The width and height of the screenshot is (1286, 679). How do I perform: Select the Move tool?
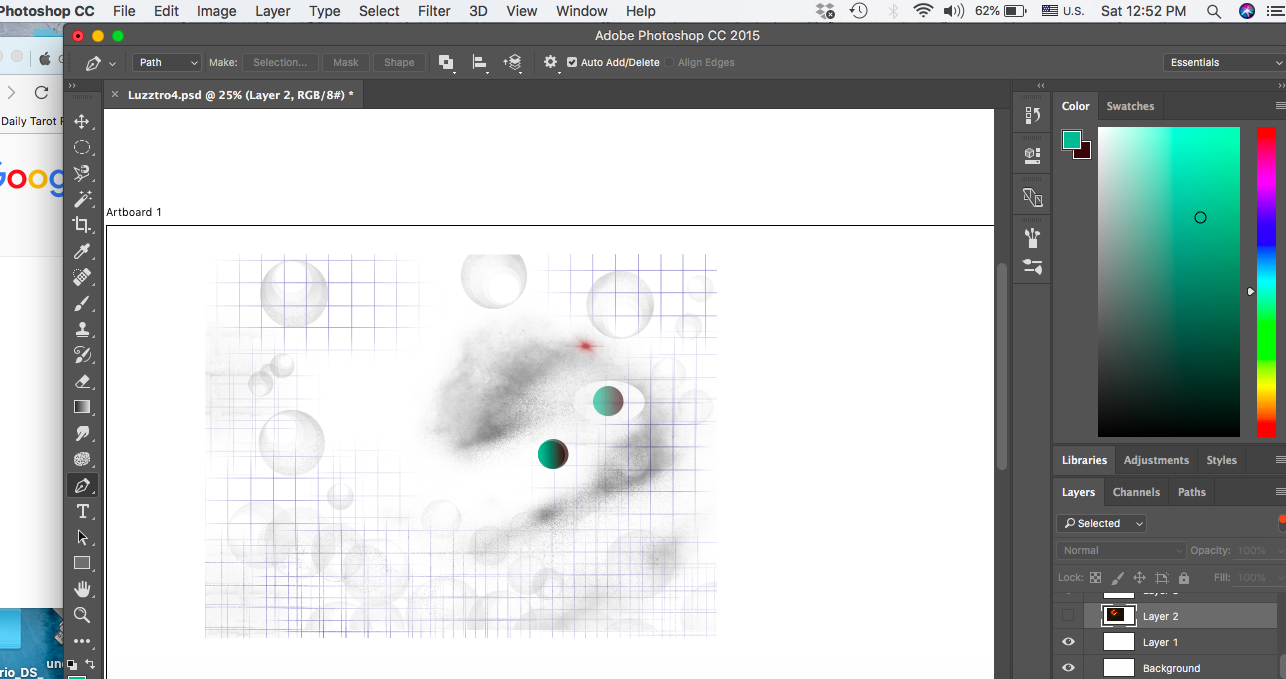click(83, 121)
